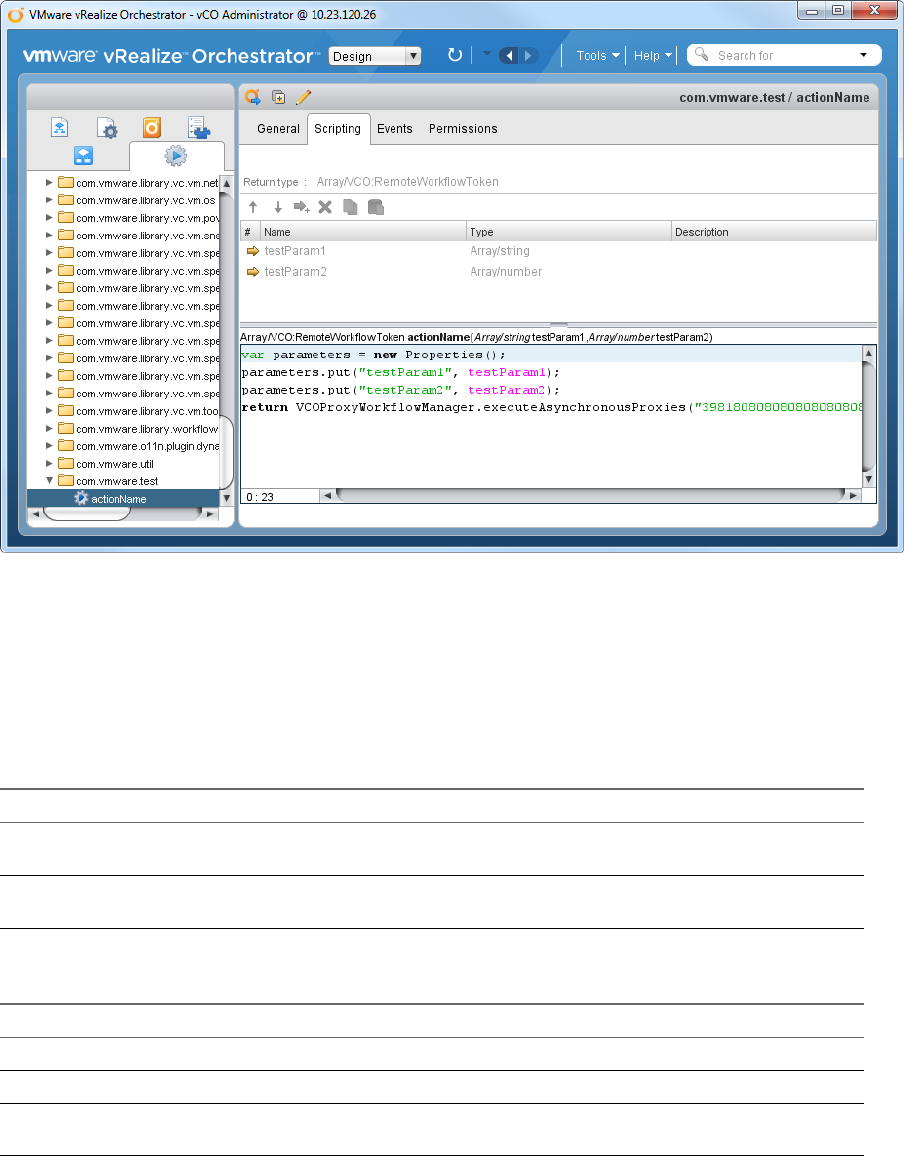The height and width of the screenshot is (1156, 904).
Task: Click the script editor scroll-right arrow
Action: (854, 495)
